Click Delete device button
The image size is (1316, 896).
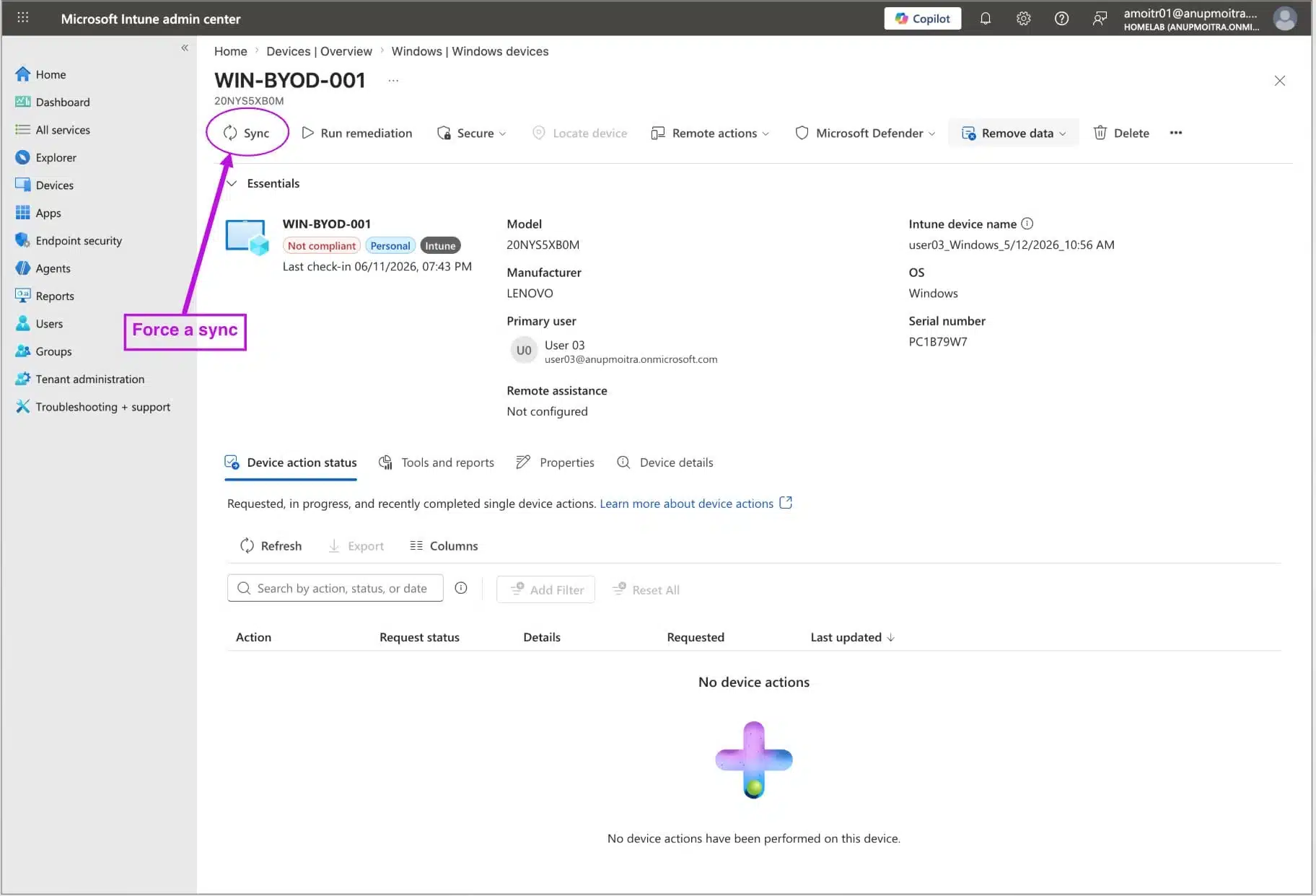[x=1122, y=133]
